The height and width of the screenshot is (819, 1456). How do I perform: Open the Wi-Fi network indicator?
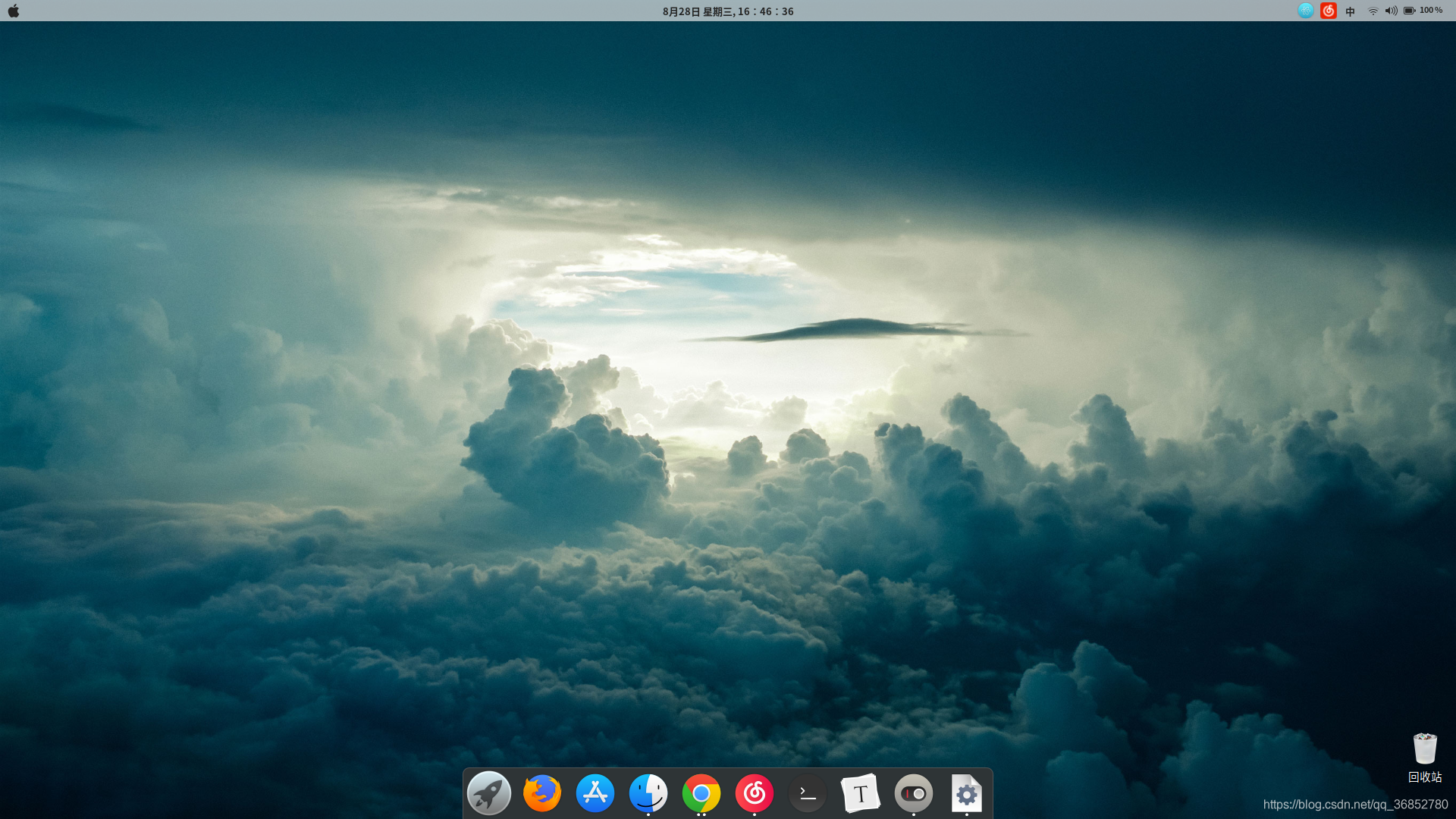pyautogui.click(x=1373, y=11)
